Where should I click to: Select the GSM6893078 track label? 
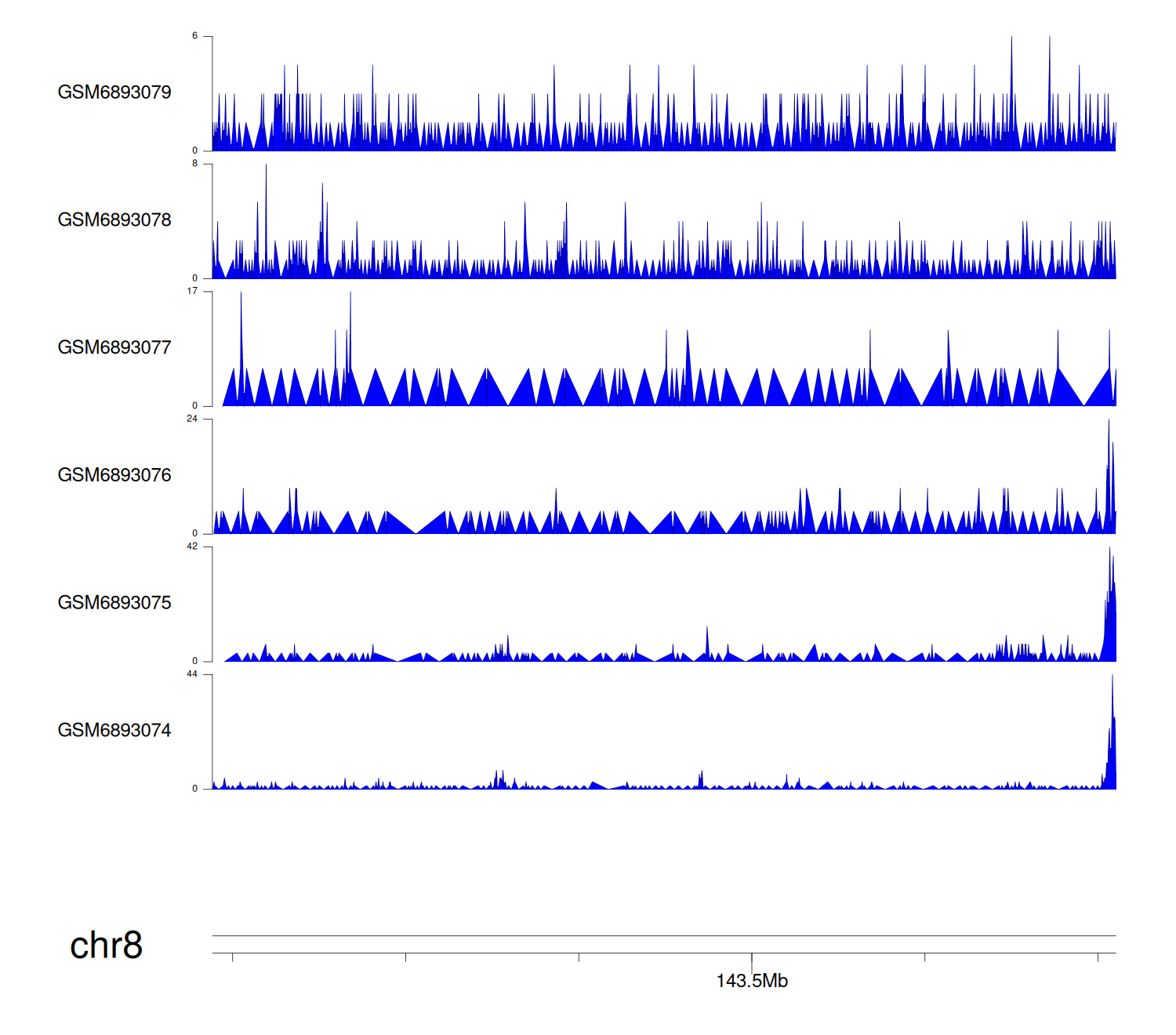pos(114,220)
